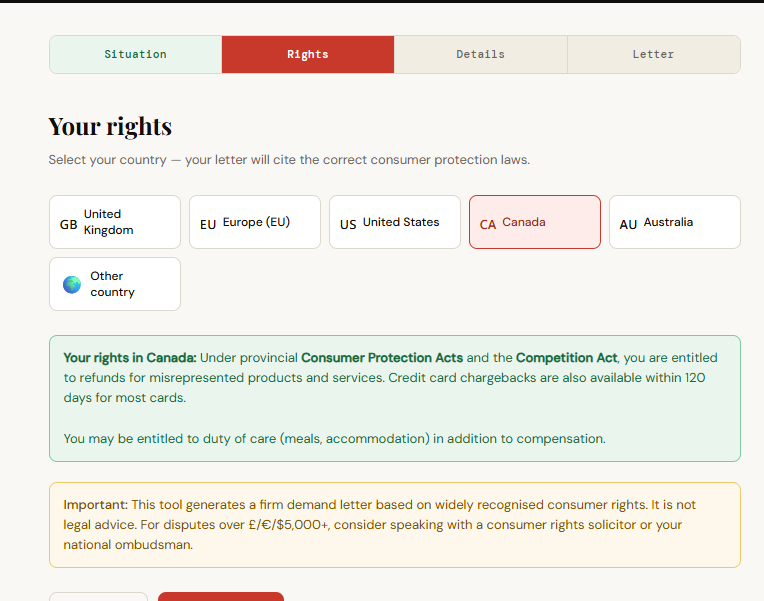
Task: Click the "Important:" label in the yellow notice
Action: pyautogui.click(x=96, y=504)
